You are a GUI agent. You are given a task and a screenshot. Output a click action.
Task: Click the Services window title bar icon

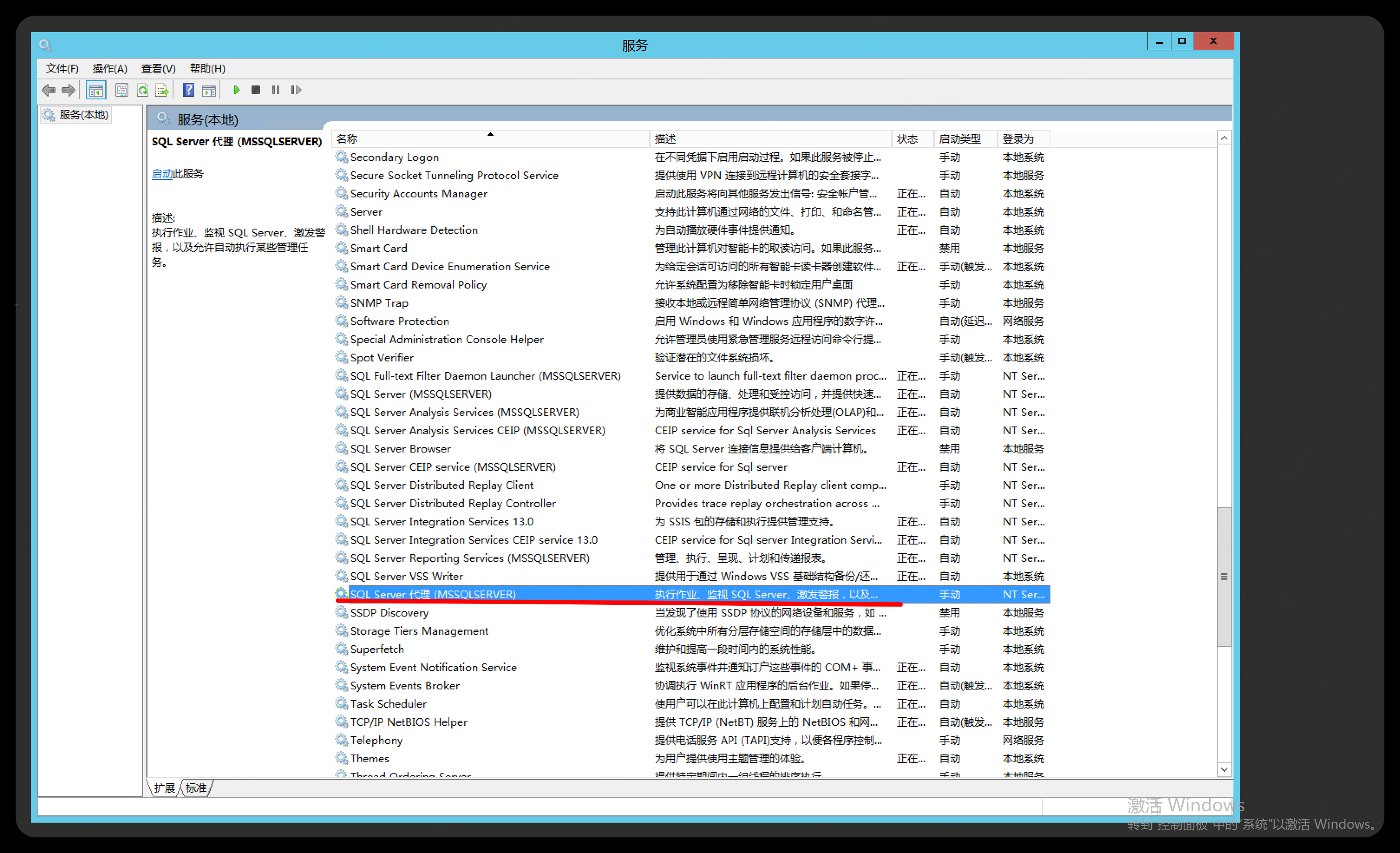coord(46,45)
